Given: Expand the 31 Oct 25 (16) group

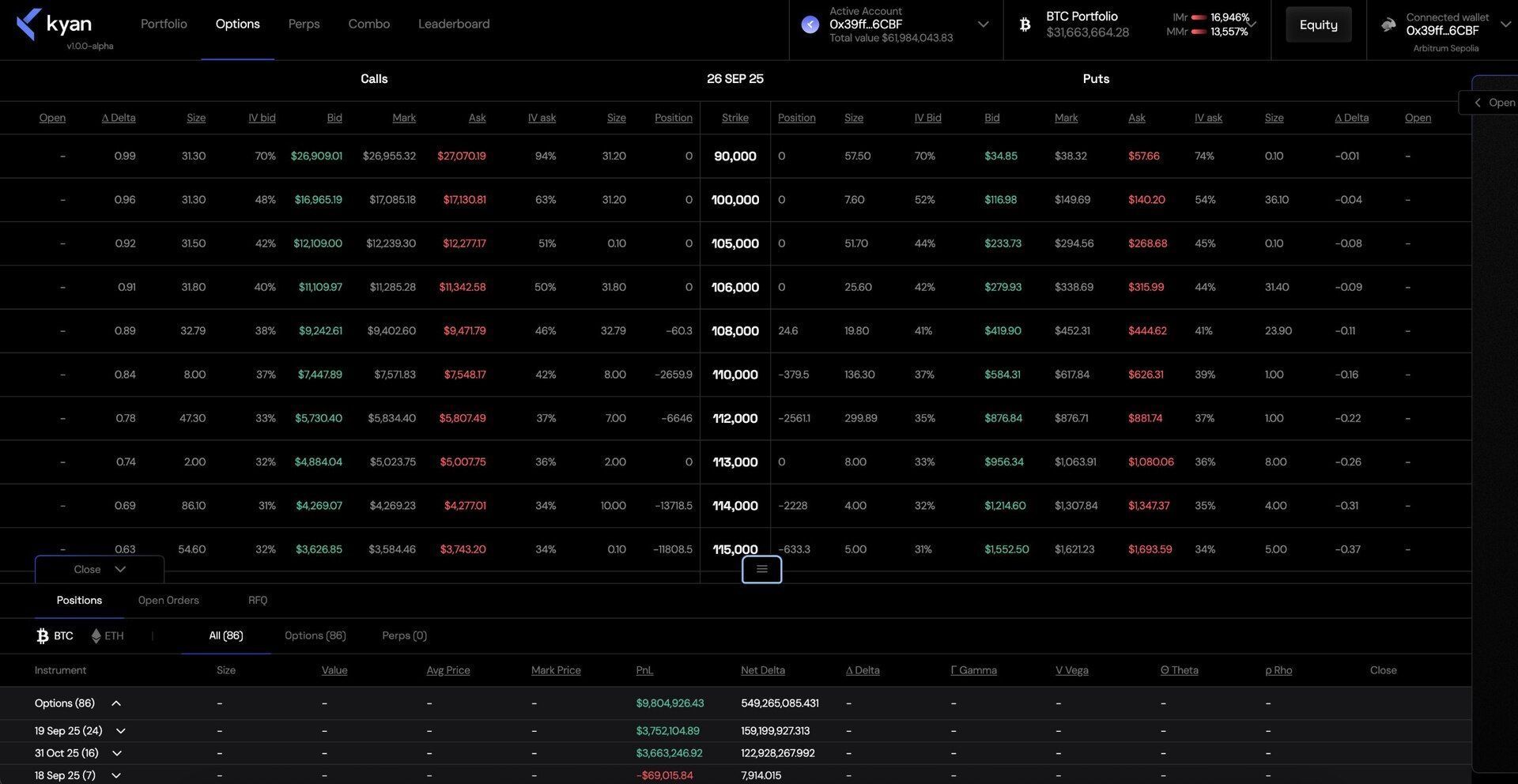Looking at the screenshot, I should (x=117, y=753).
